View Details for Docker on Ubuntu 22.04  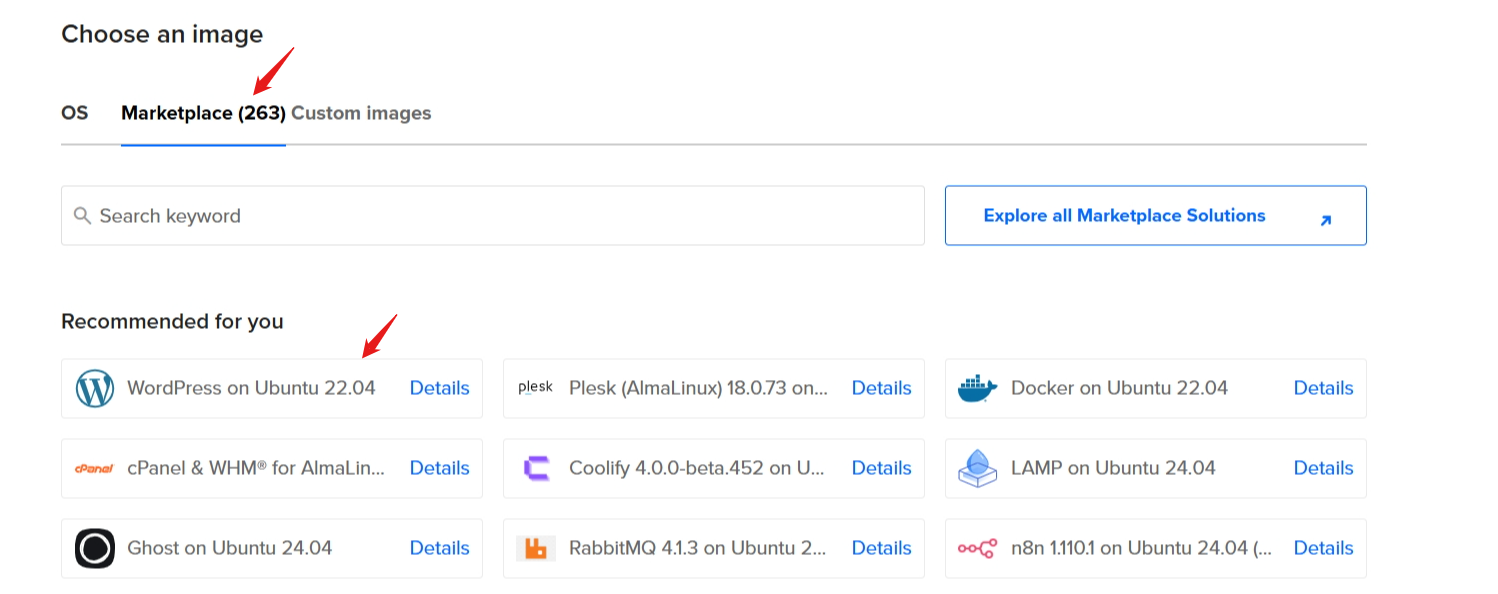click(1324, 388)
